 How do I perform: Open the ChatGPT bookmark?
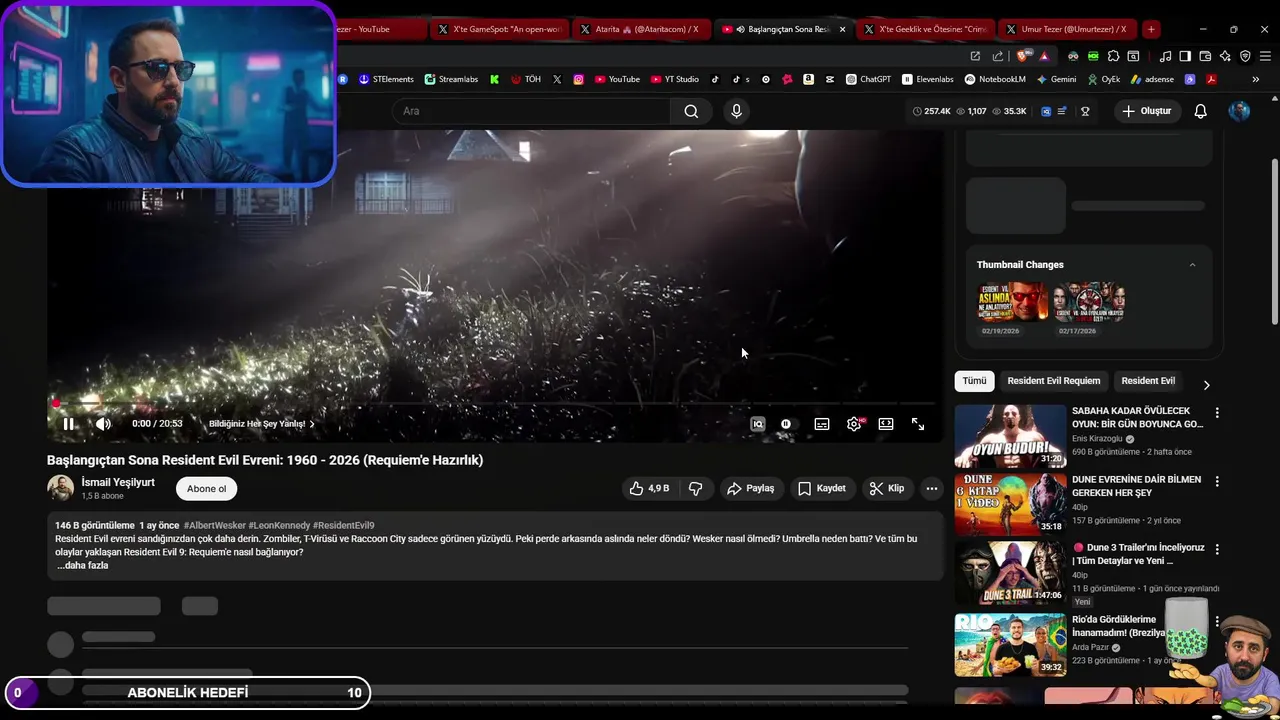click(x=868, y=79)
